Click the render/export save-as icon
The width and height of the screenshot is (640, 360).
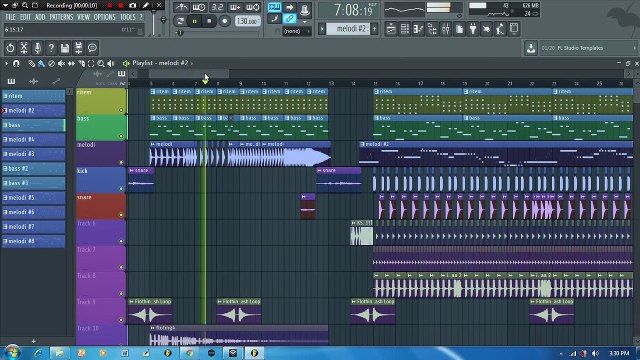pyautogui.click(x=79, y=48)
